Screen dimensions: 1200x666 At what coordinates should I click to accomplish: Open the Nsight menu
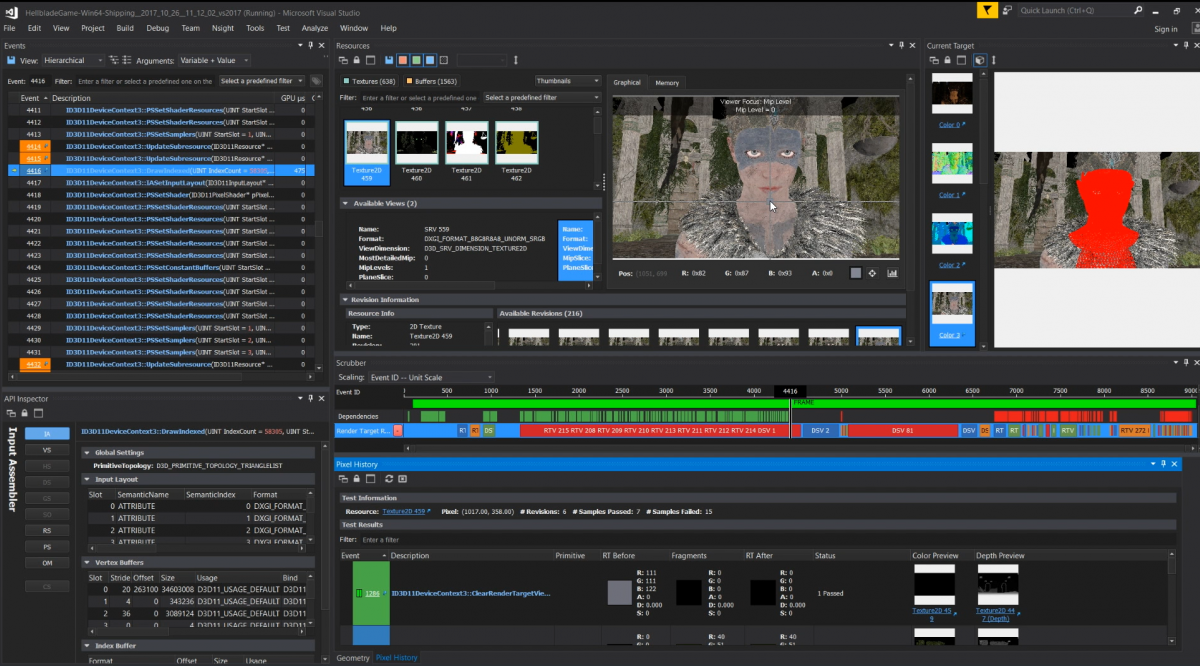[x=223, y=28]
